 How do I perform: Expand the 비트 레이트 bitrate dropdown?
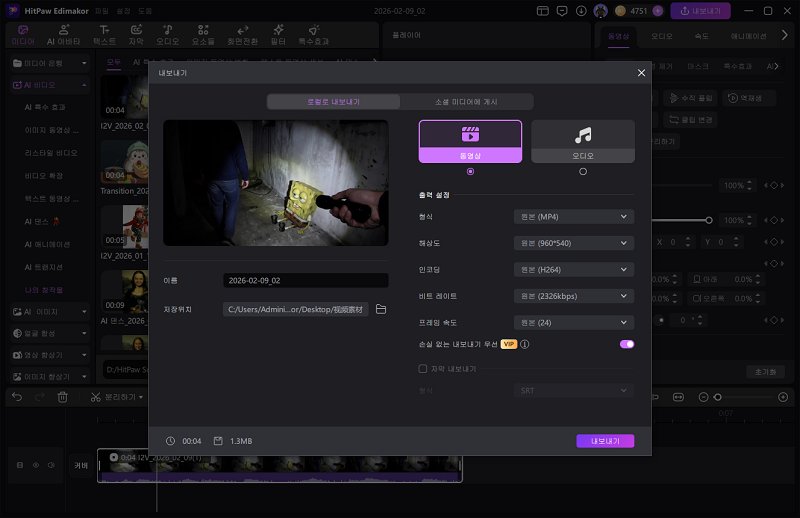point(573,296)
